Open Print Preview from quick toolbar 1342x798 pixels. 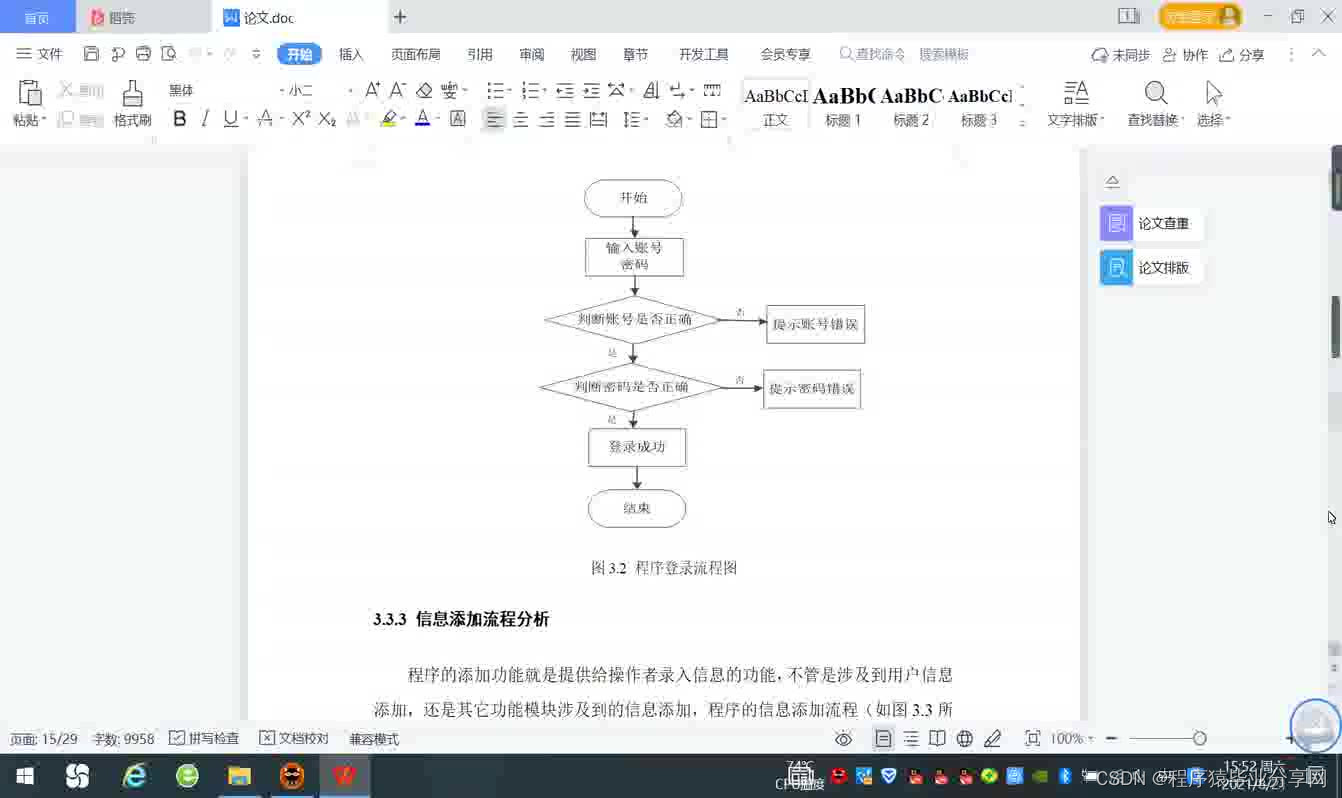click(169, 54)
